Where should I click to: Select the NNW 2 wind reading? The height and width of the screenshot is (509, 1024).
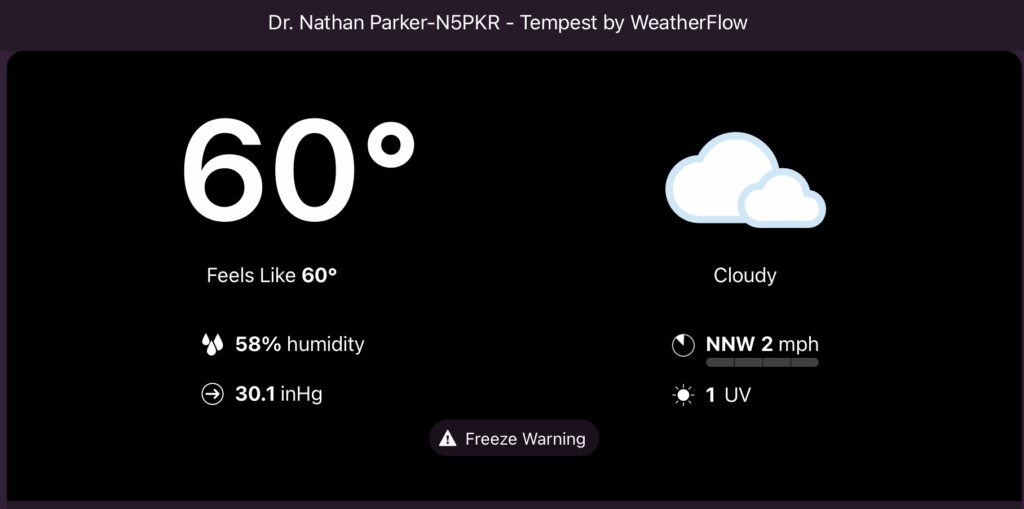(x=739, y=345)
